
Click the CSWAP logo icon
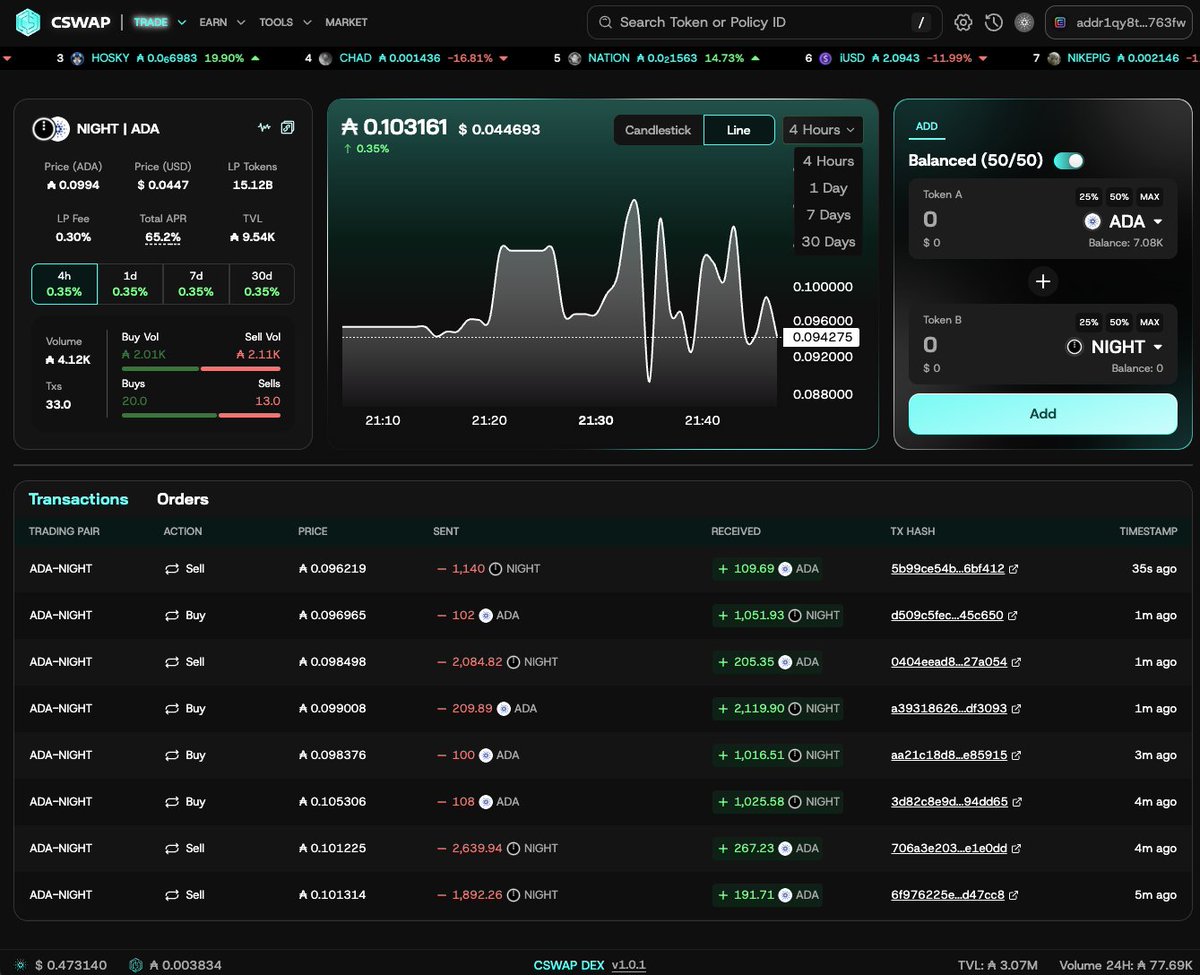[29, 21]
